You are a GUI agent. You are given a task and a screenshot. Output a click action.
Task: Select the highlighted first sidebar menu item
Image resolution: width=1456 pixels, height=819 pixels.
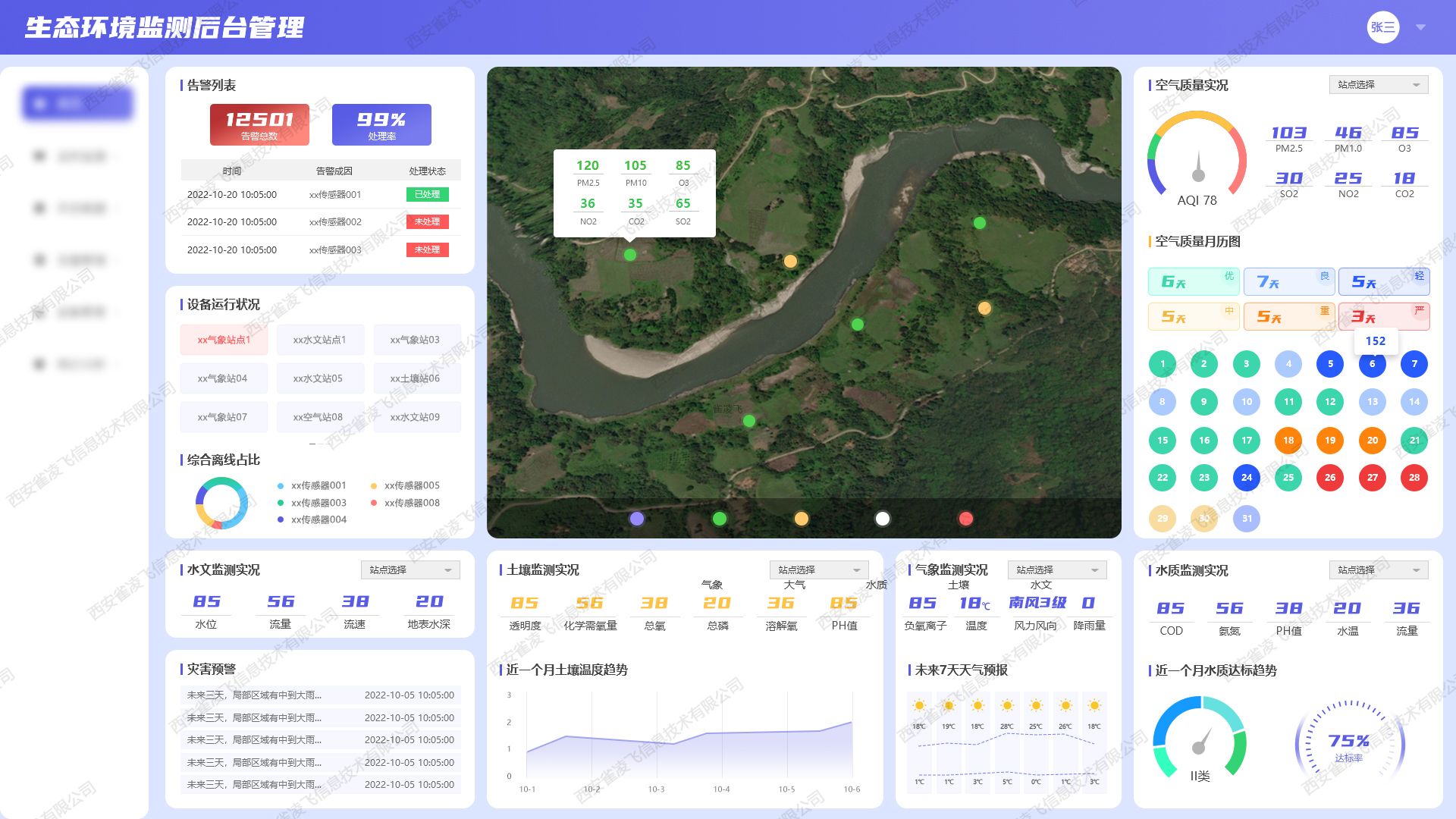[x=77, y=103]
